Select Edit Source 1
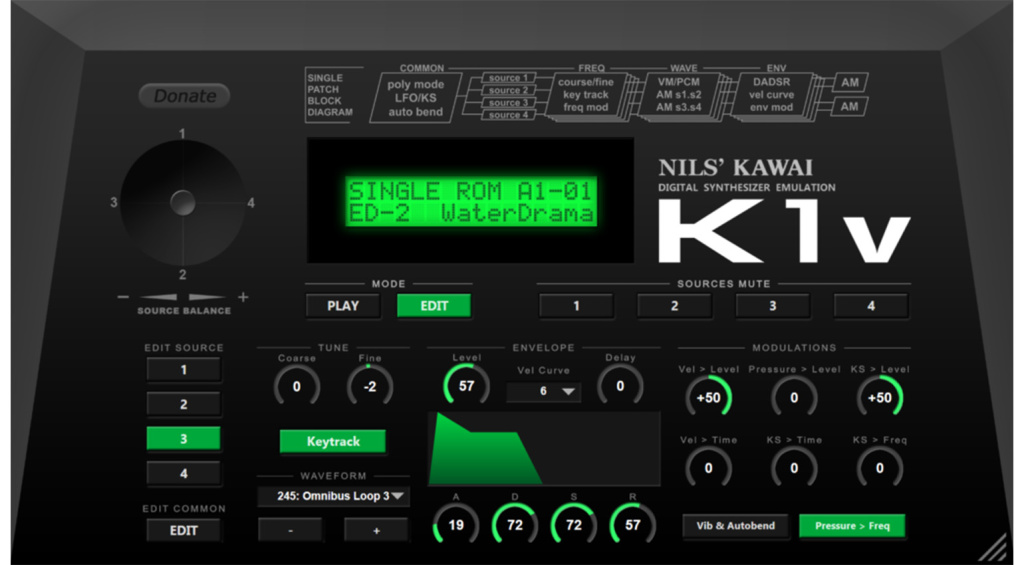1024x565 pixels. (184, 370)
